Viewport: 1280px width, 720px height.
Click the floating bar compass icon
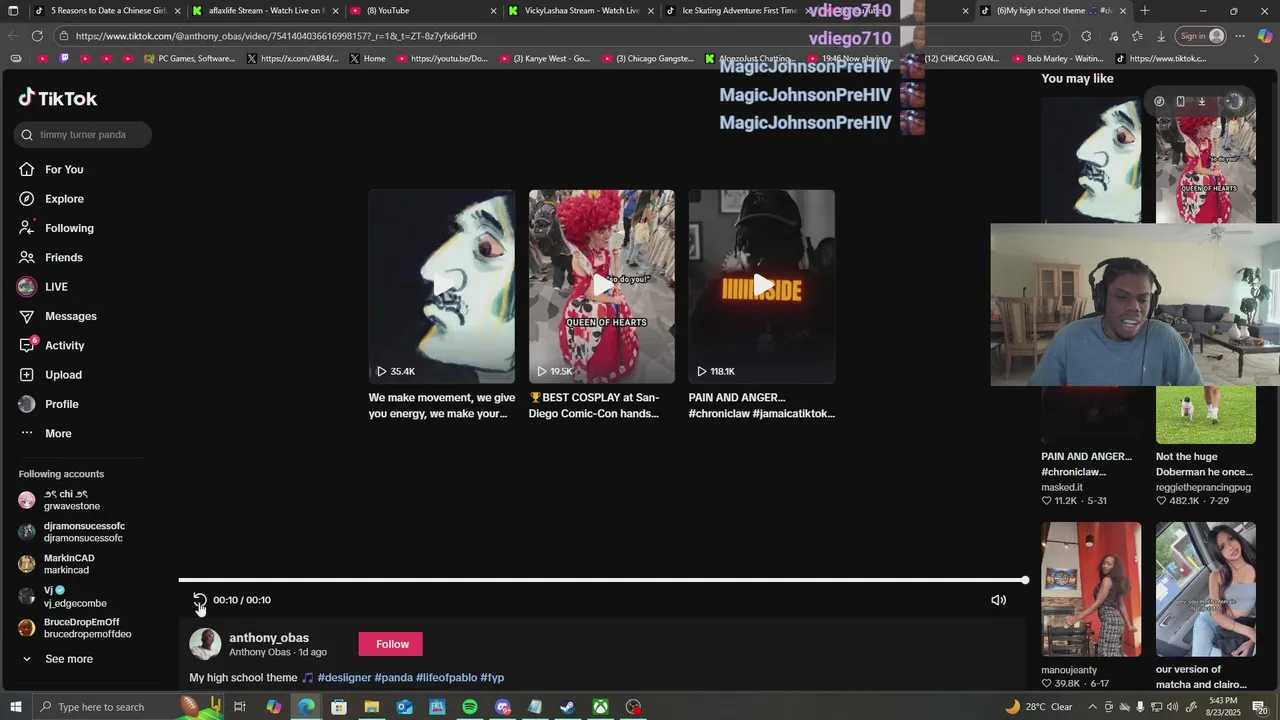click(1159, 101)
